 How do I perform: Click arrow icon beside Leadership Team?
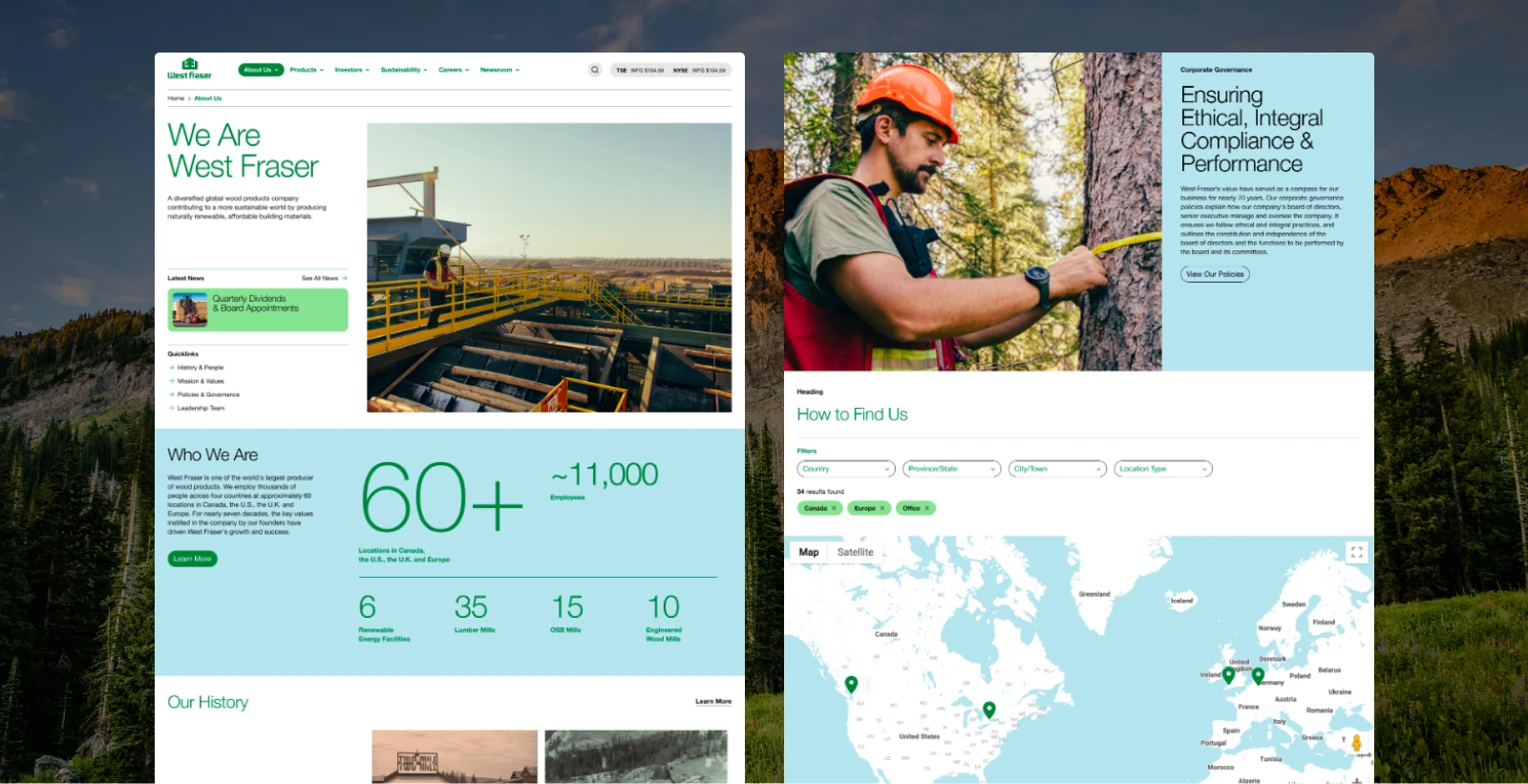(x=172, y=408)
